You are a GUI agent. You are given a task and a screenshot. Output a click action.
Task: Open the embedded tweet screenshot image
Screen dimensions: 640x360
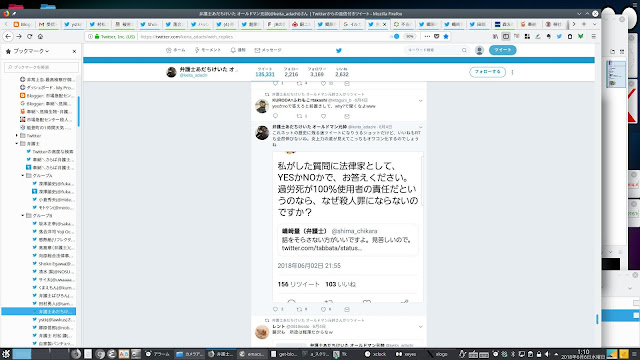(x=348, y=227)
